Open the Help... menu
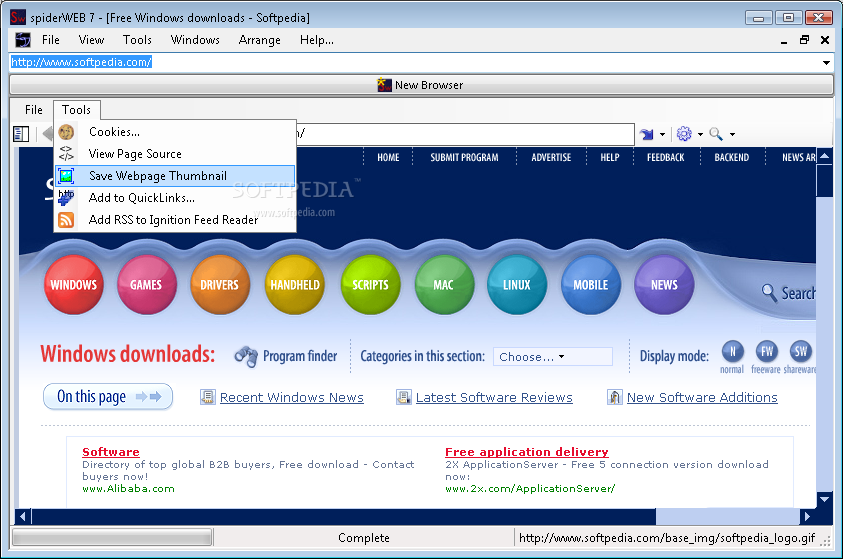This screenshot has height=559, width=843. click(x=317, y=40)
